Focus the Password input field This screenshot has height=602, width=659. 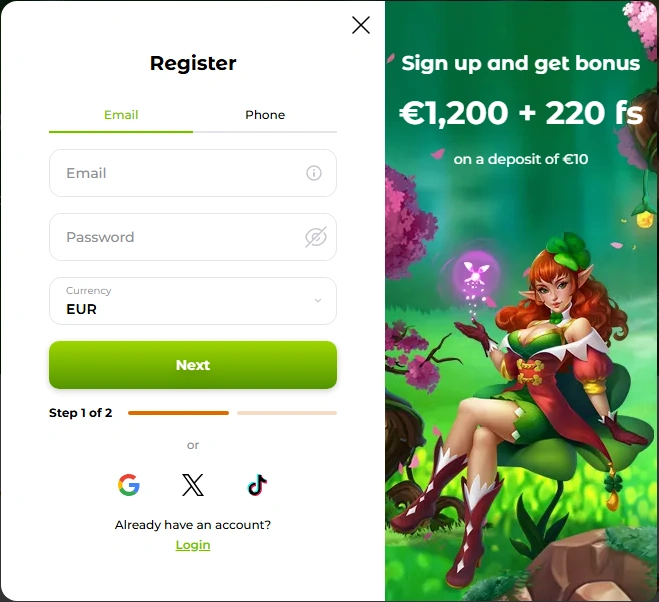[x=193, y=237]
